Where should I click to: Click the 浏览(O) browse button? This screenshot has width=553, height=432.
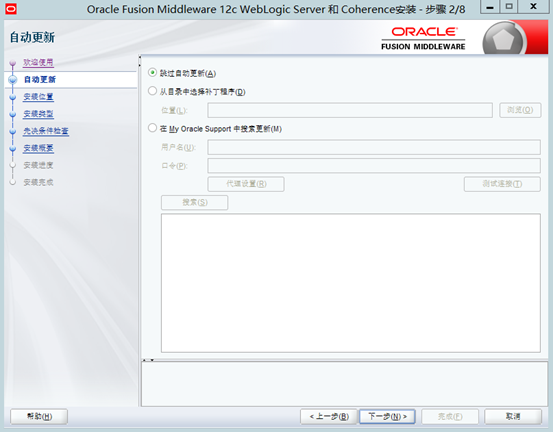tap(520, 110)
